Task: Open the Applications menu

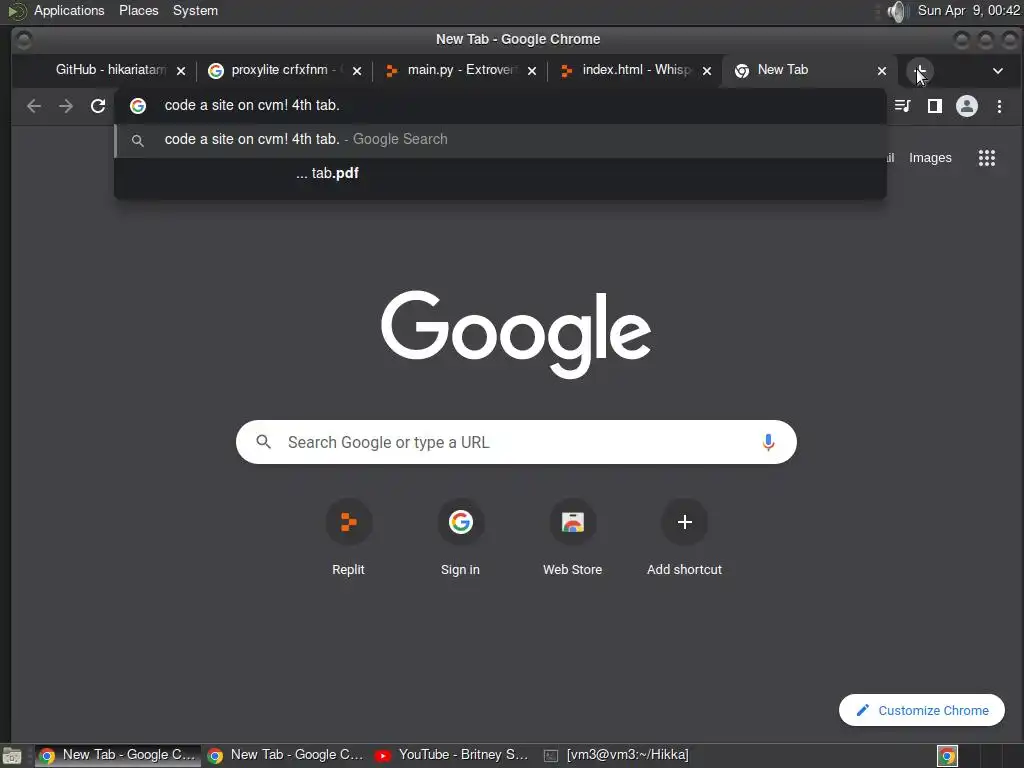Action: (69, 10)
